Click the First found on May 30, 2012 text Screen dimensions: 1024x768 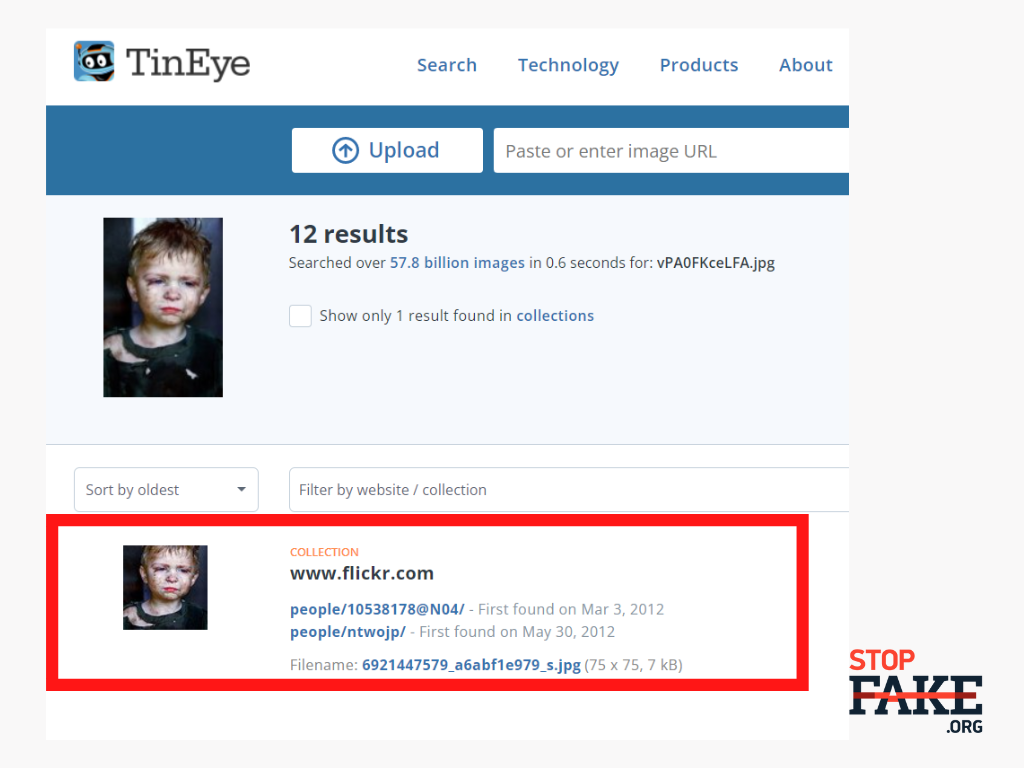pyautogui.click(x=517, y=632)
